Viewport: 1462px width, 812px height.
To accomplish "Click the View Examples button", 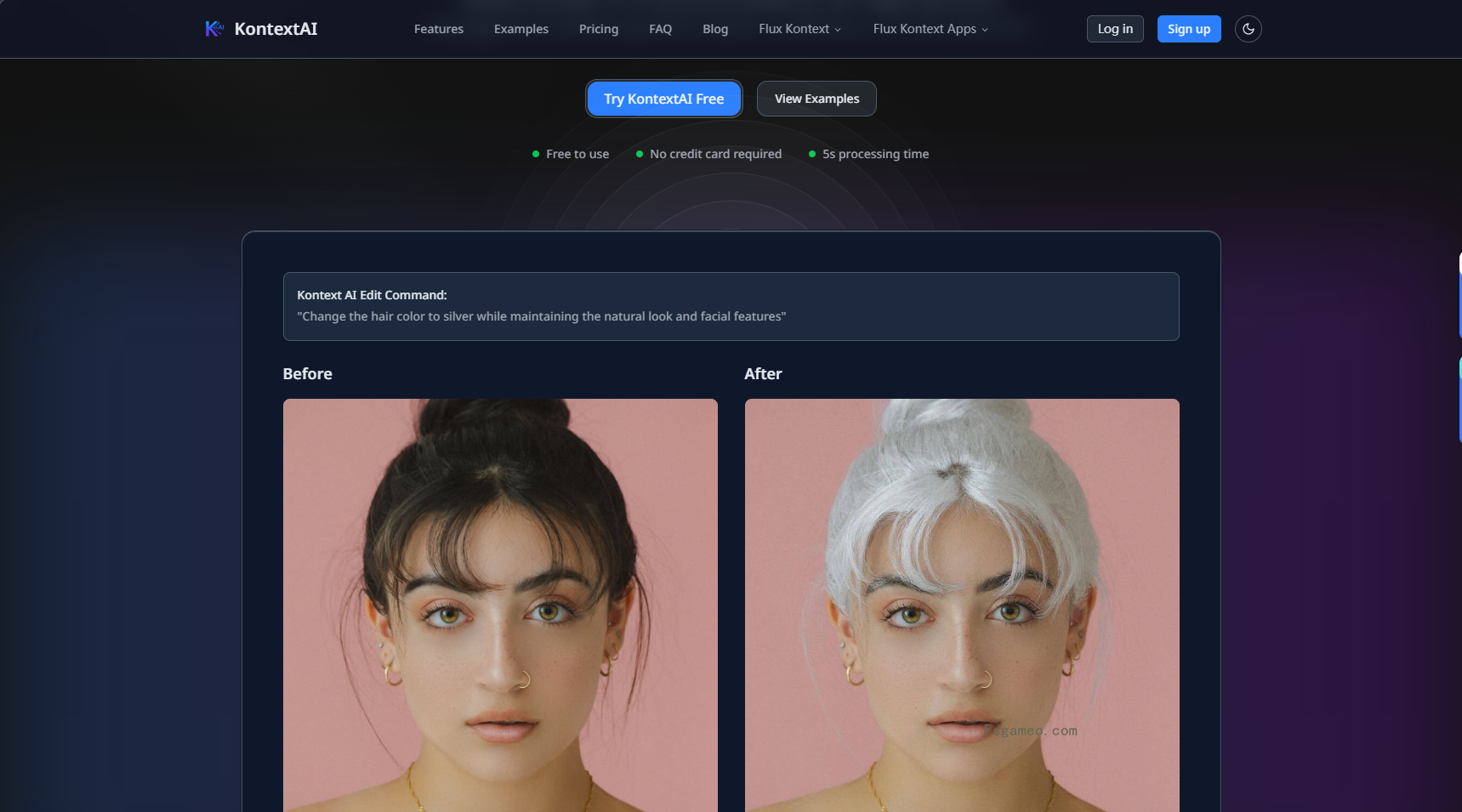I will coord(816,99).
